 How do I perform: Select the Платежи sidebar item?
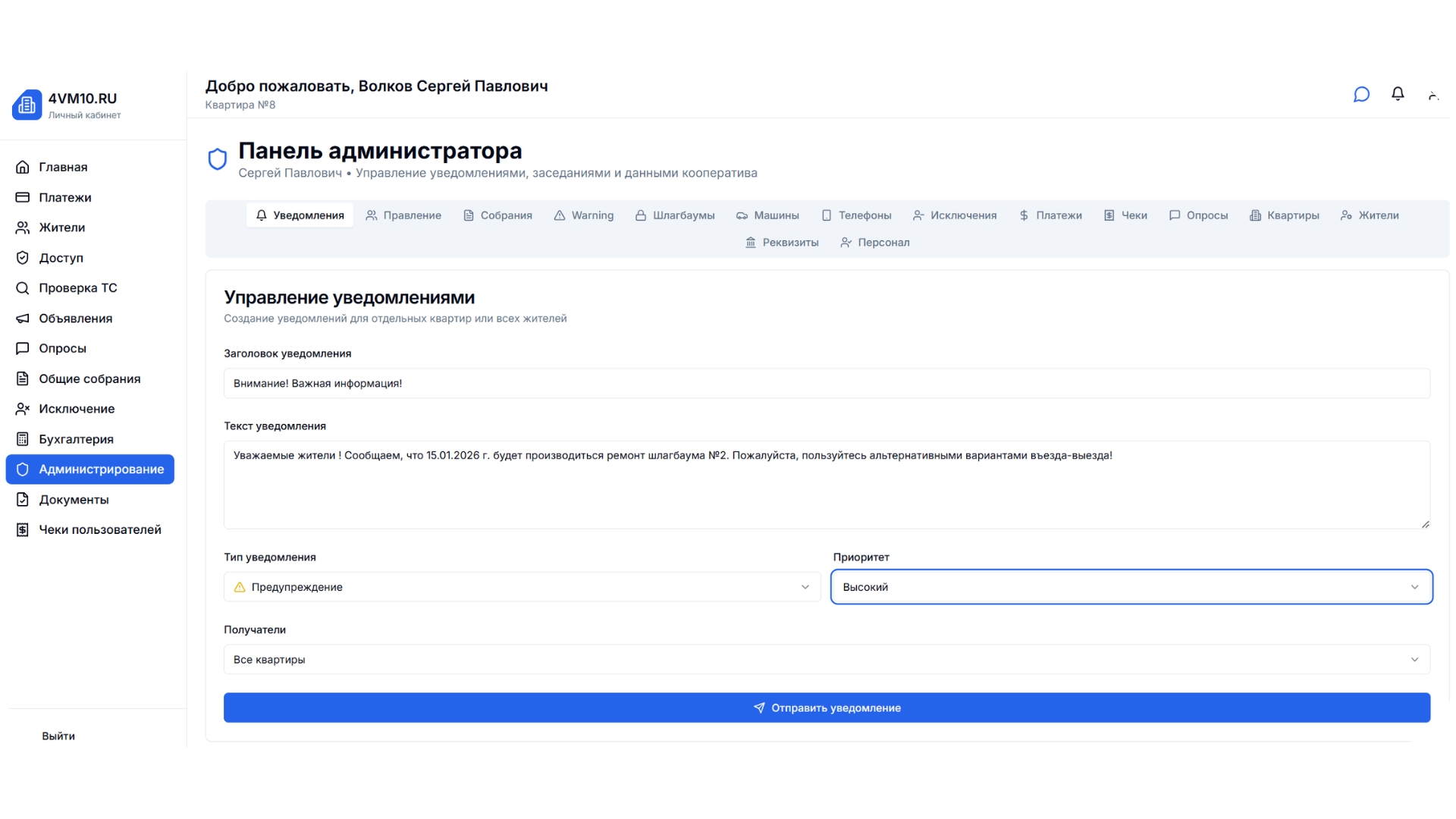click(64, 197)
